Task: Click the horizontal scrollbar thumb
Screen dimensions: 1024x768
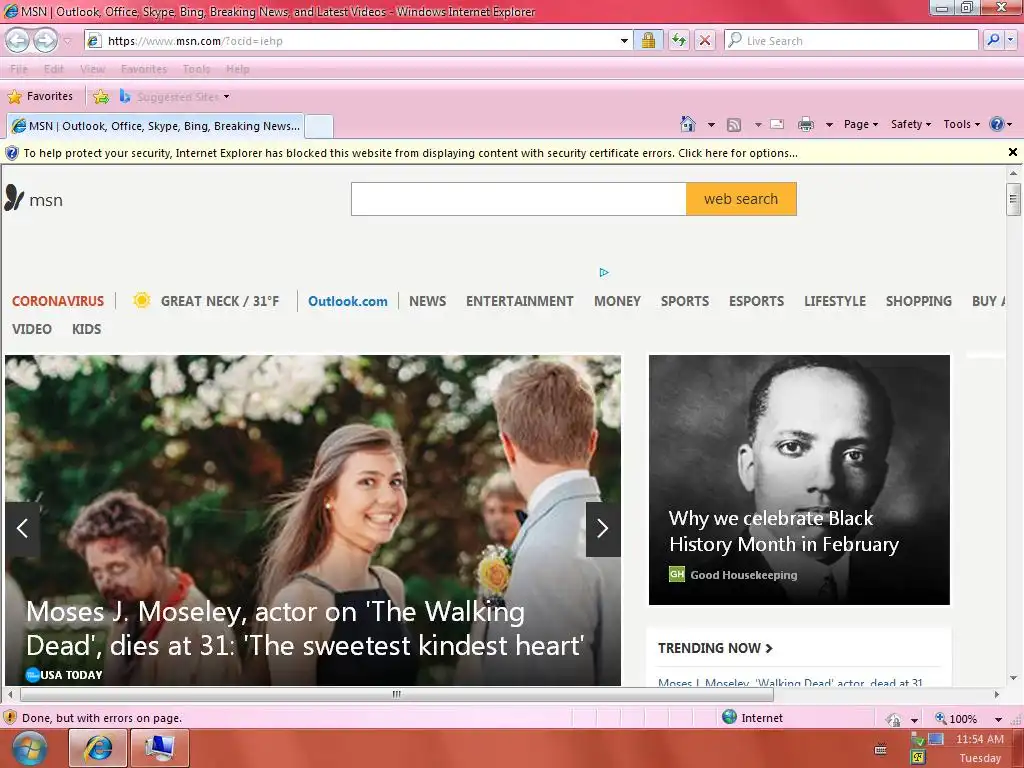Action: 396,694
